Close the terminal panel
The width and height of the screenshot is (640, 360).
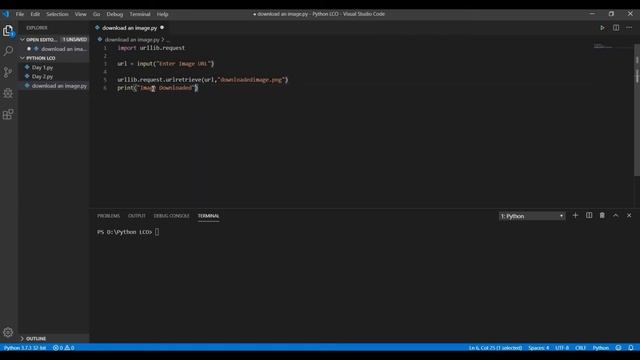[x=629, y=216]
